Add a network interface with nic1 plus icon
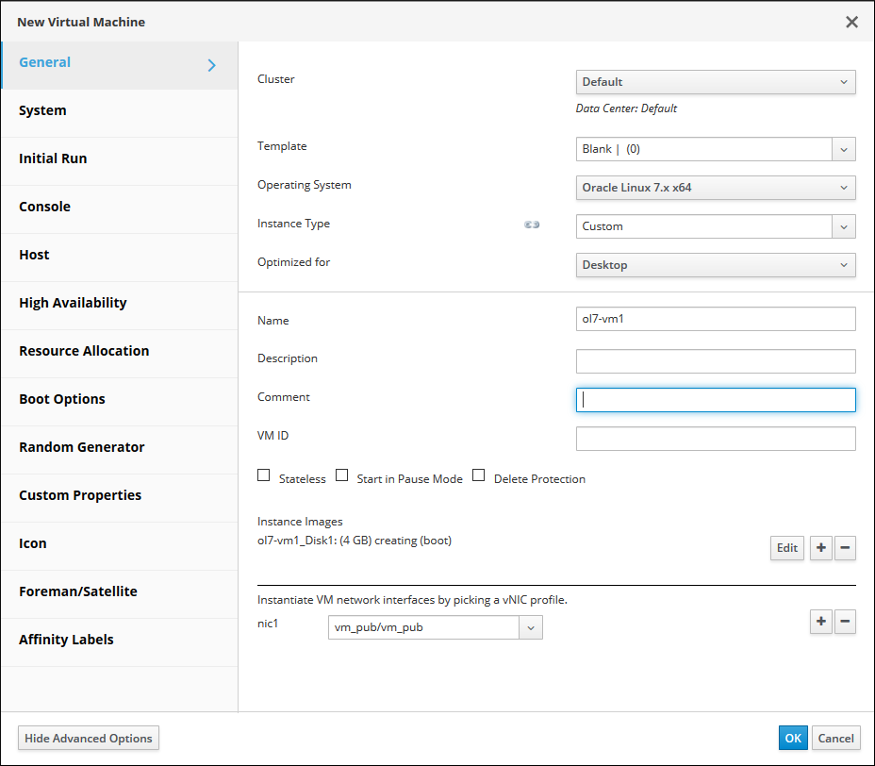Image resolution: width=875 pixels, height=766 pixels. (x=821, y=622)
